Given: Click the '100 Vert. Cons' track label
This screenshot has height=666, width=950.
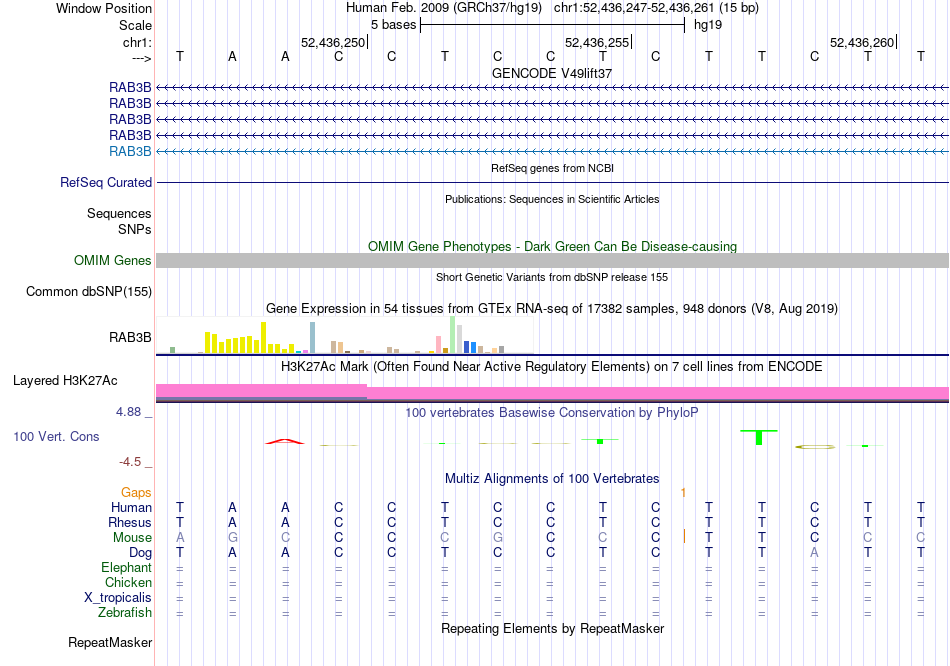Looking at the screenshot, I should [x=56, y=436].
